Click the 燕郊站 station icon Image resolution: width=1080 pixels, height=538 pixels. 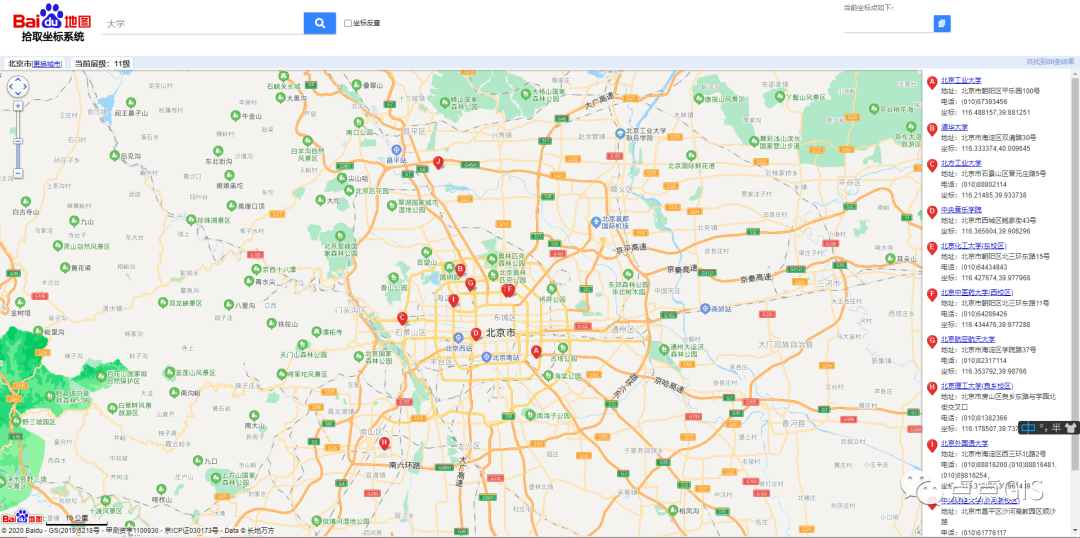pos(705,309)
